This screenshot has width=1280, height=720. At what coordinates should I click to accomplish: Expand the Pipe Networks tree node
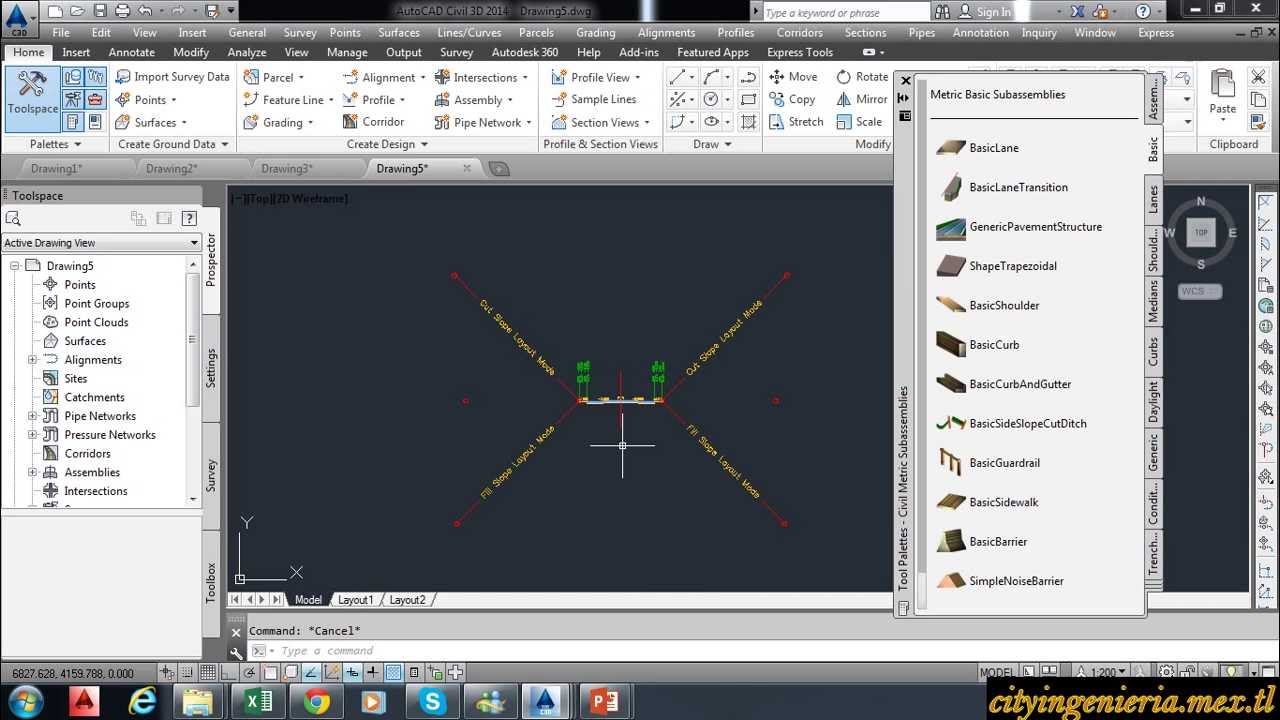[32, 416]
